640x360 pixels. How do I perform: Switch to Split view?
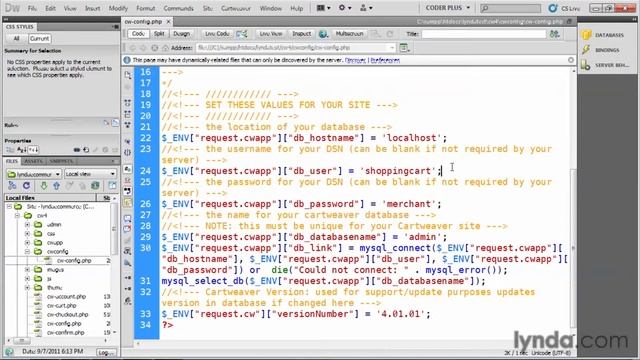click(159, 34)
